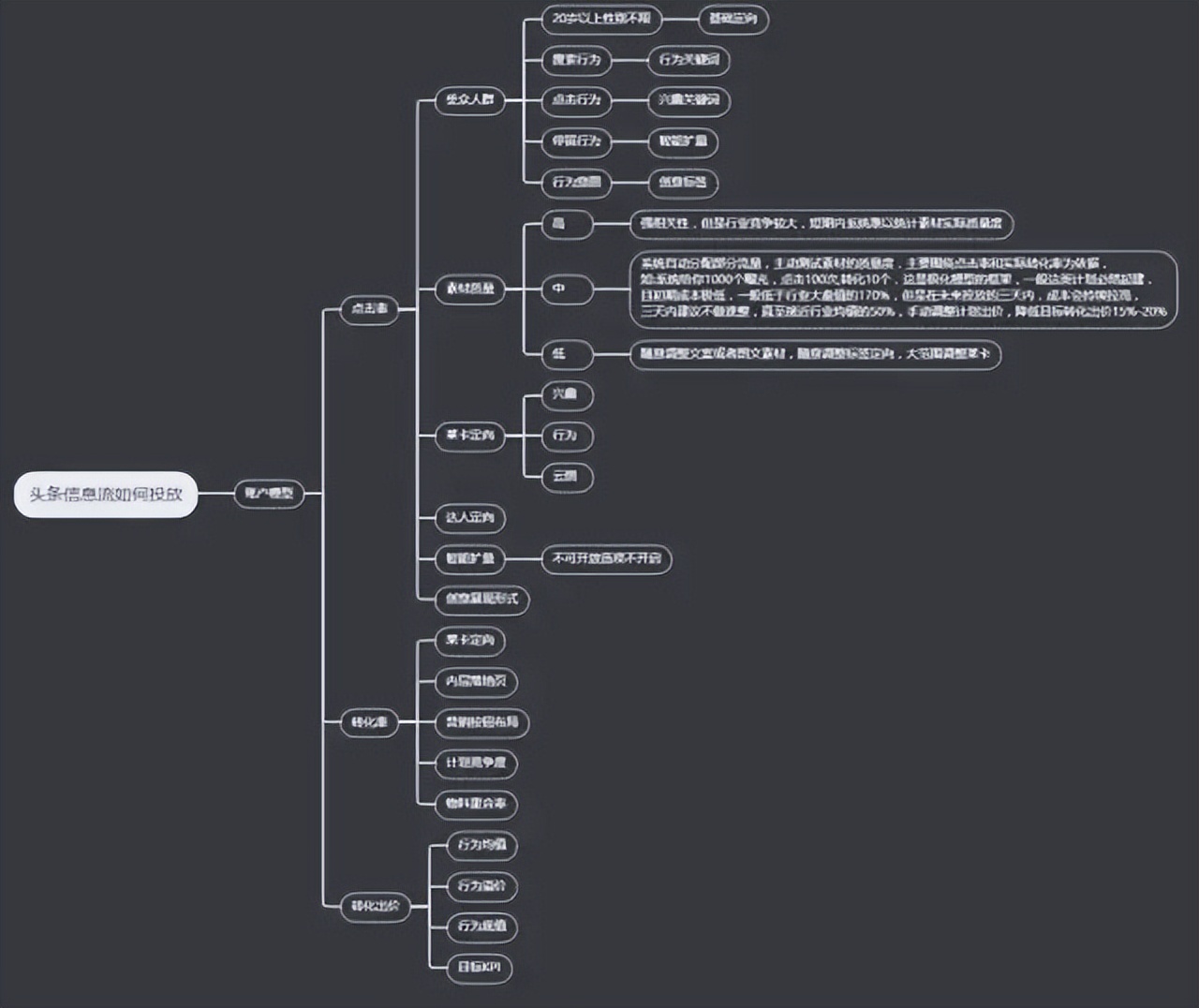Select the 停留行为 node
Viewport: 1199px width, 1008px height.
576,141
